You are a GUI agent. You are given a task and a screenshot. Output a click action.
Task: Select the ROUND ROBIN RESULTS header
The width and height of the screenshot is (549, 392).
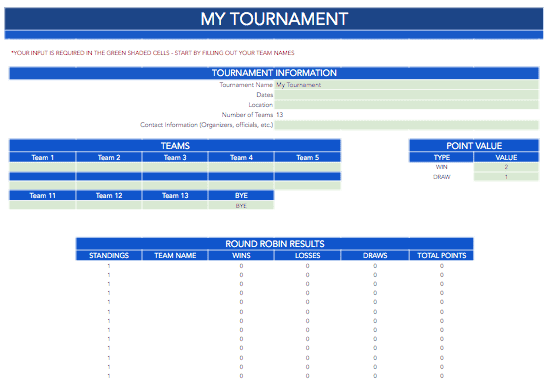pos(274,244)
